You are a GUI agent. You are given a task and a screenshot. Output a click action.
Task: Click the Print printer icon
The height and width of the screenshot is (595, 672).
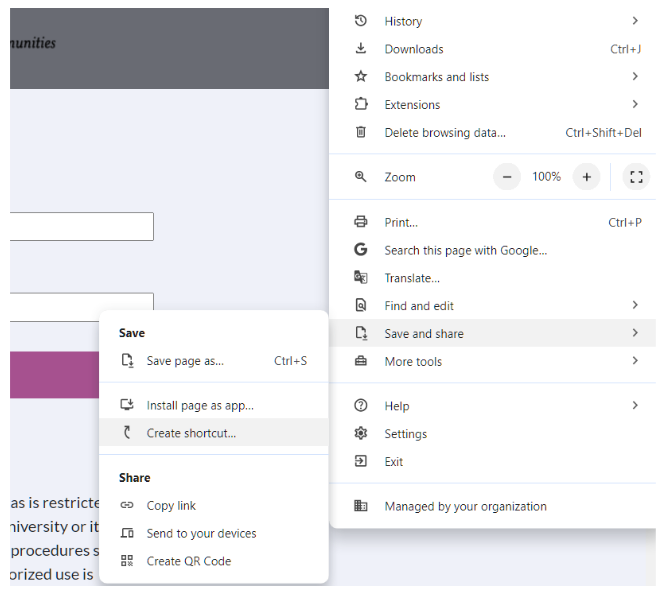(x=361, y=222)
